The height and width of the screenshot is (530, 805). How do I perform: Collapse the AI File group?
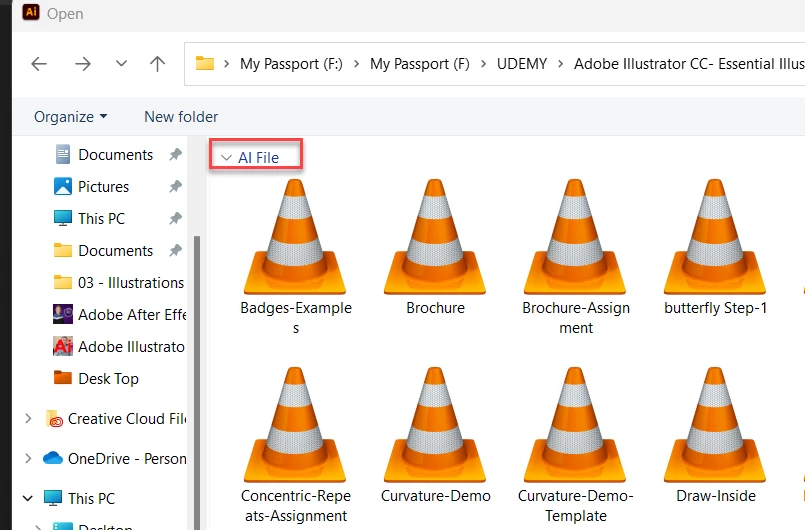226,158
